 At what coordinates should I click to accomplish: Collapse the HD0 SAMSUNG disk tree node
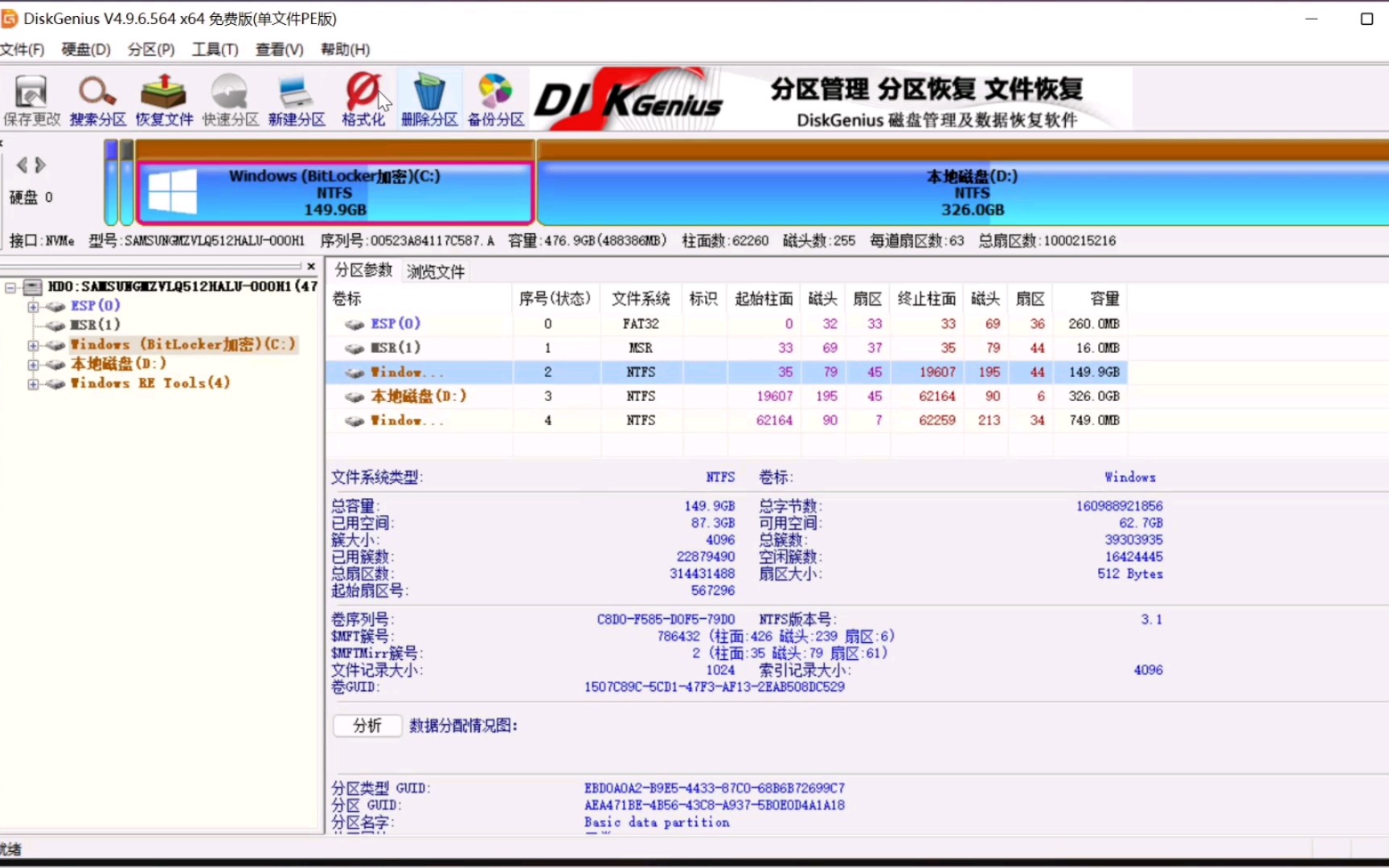click(x=10, y=287)
